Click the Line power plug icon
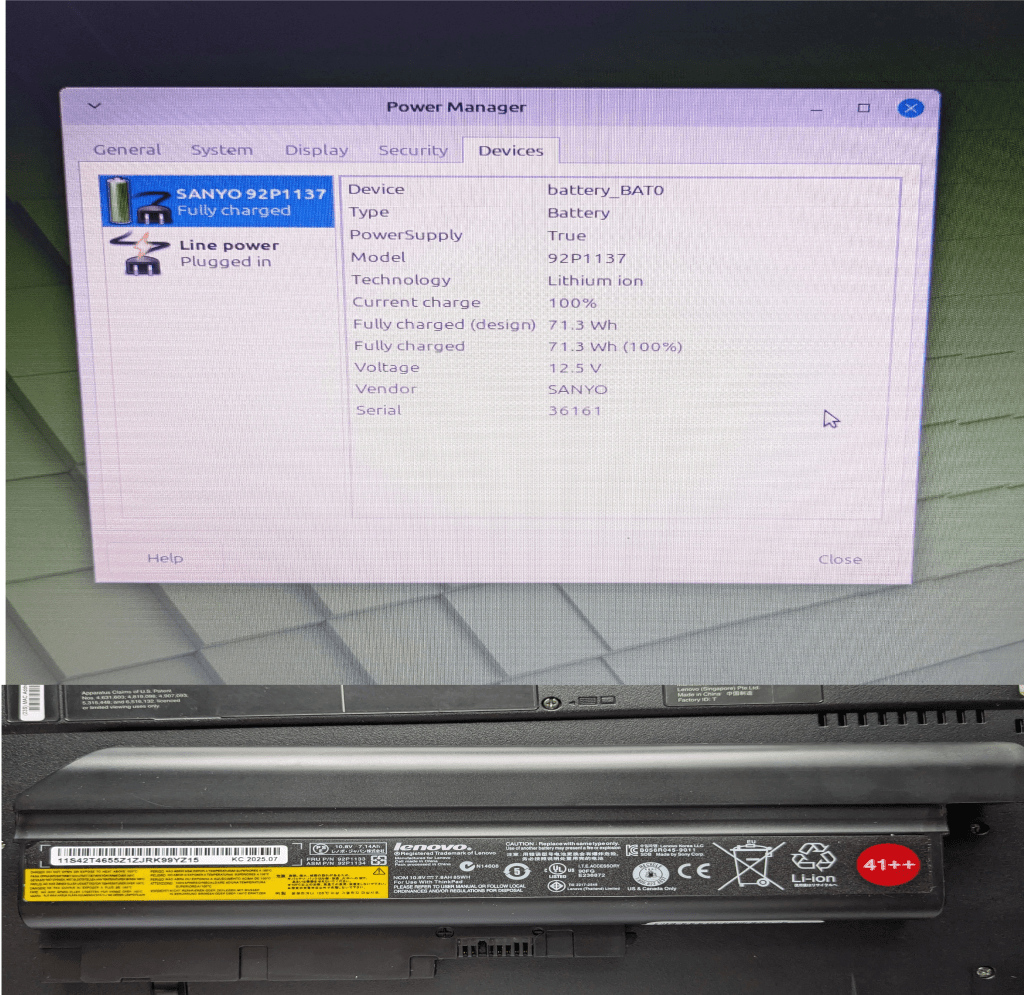The height and width of the screenshot is (995, 1024). point(140,253)
